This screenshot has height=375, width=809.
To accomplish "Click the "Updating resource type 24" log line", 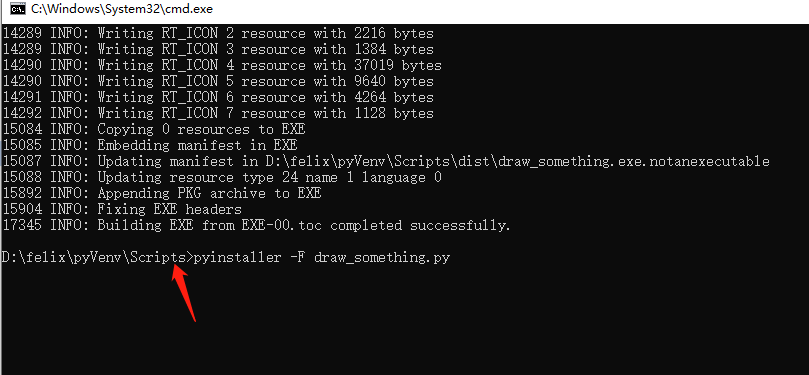I will click(222, 178).
